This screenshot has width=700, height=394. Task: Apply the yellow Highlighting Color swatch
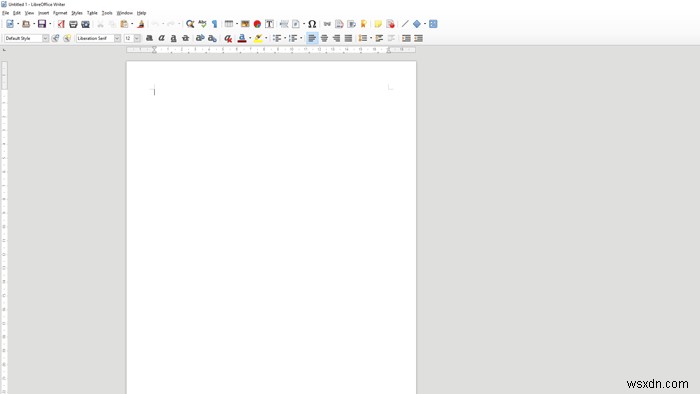click(258, 38)
